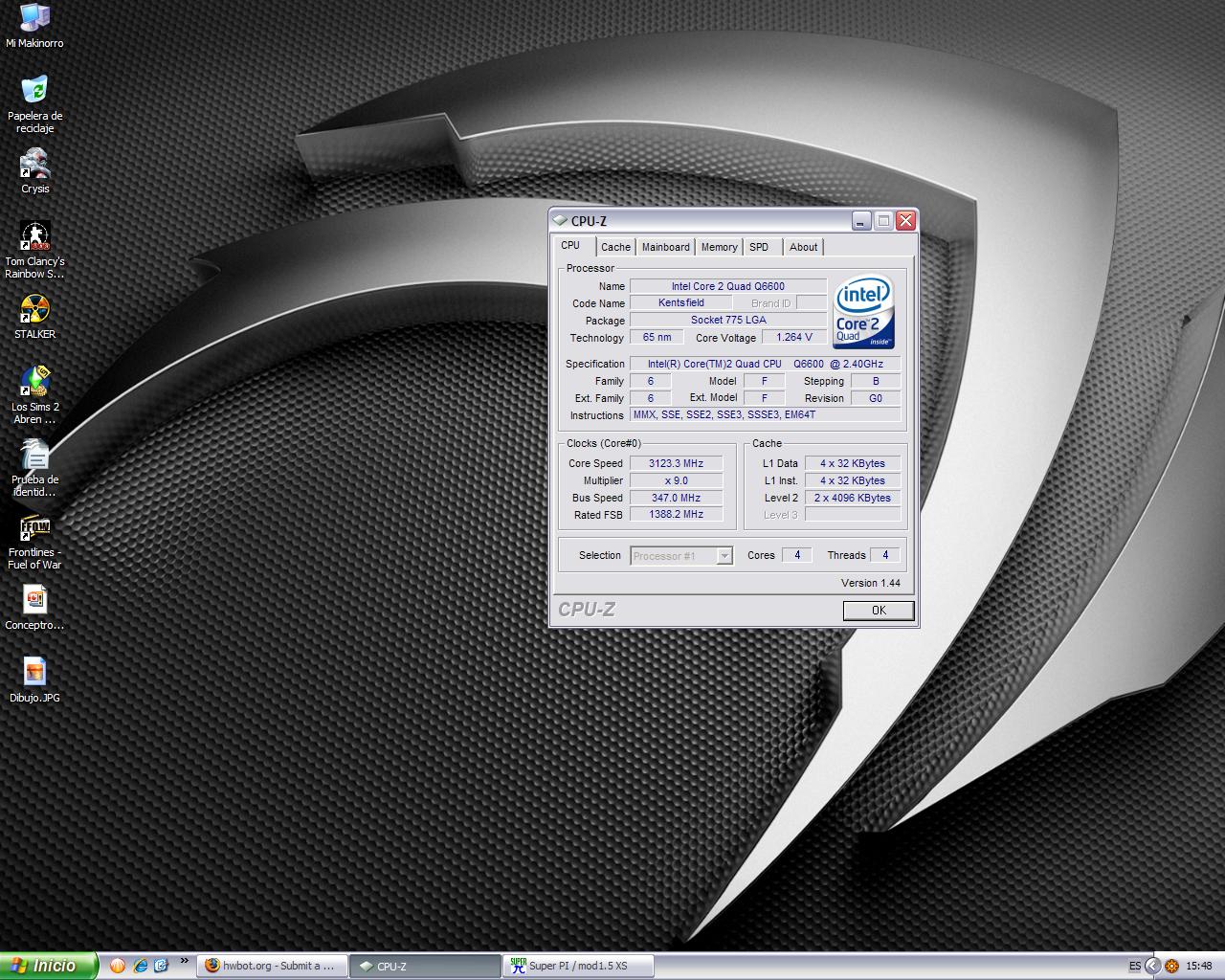1225x980 pixels.
Task: Open the Inicio start menu
Action: (48, 966)
